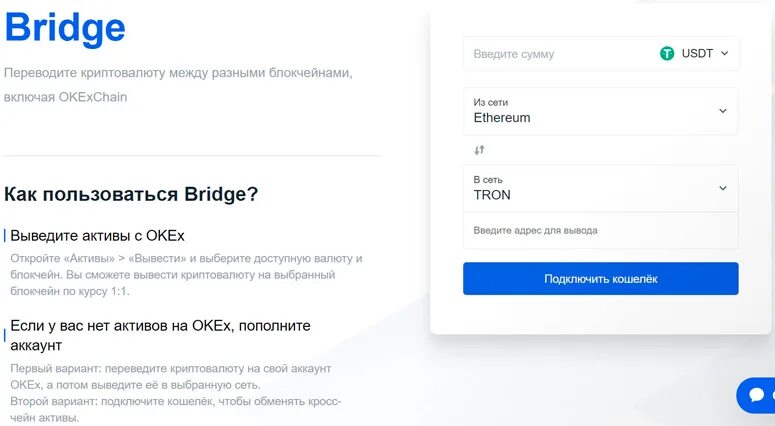
Task: Select the Как пользоваться Bridge? heading
Action: [131, 194]
